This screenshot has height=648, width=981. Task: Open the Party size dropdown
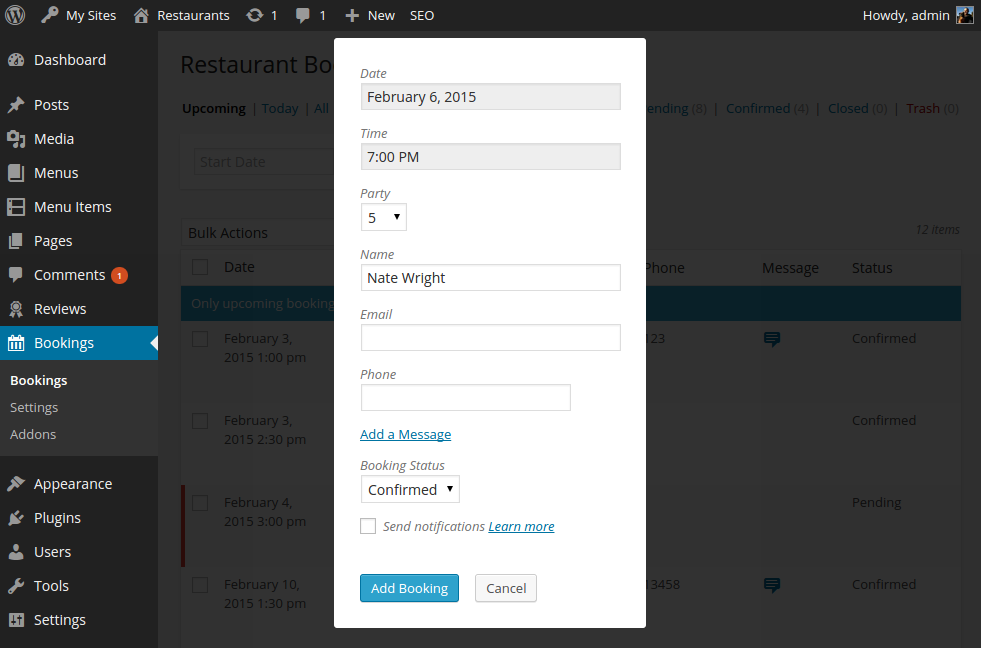384,217
